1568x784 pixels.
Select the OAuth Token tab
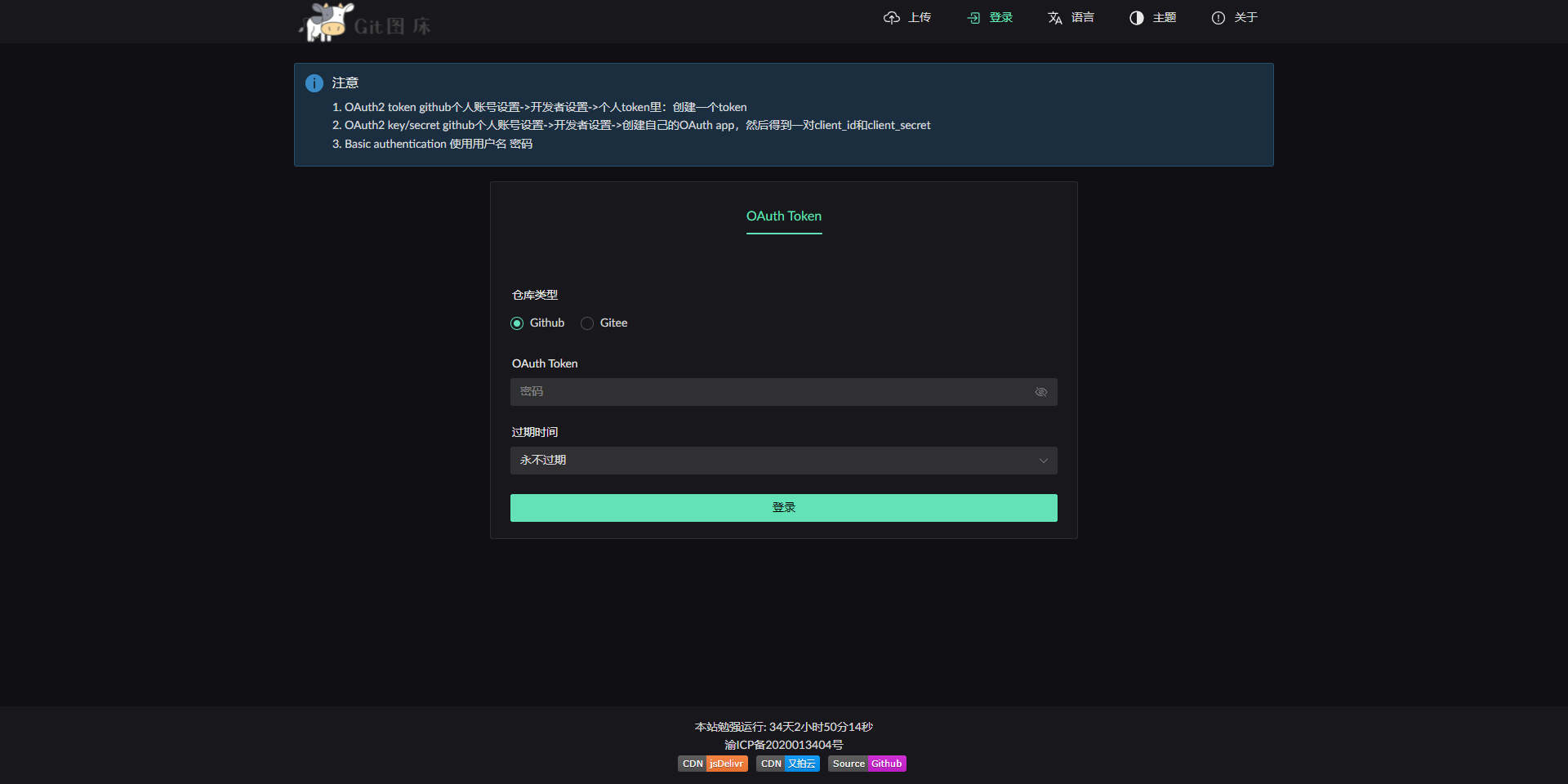tap(784, 216)
